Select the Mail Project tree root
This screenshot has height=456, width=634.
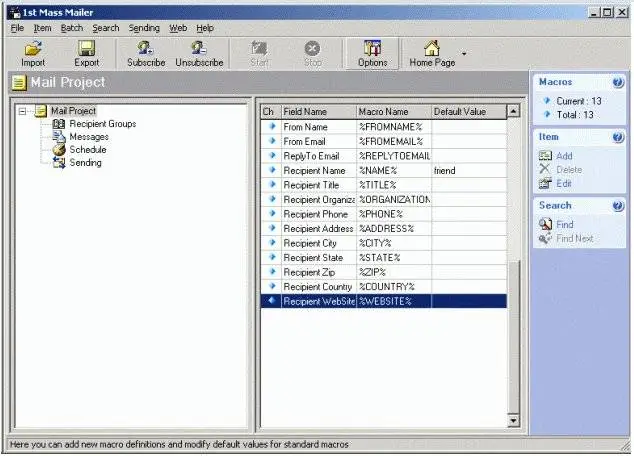[73, 111]
